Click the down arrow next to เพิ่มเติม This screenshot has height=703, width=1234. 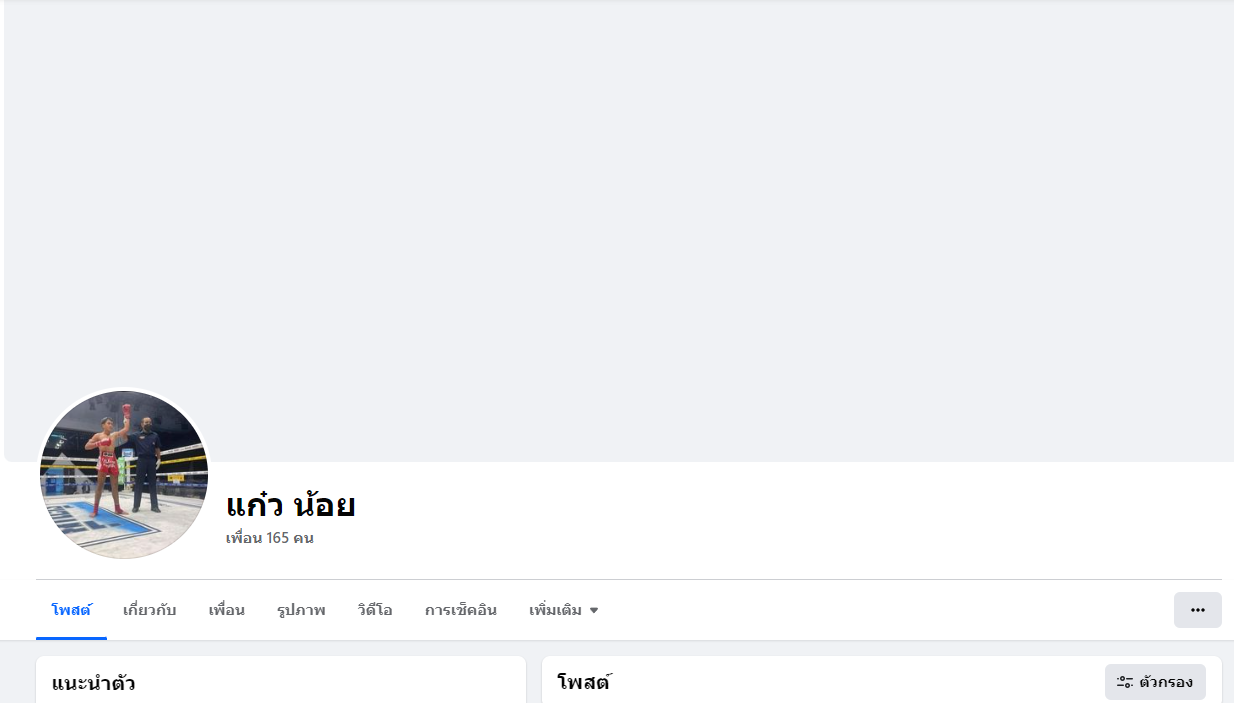(594, 610)
